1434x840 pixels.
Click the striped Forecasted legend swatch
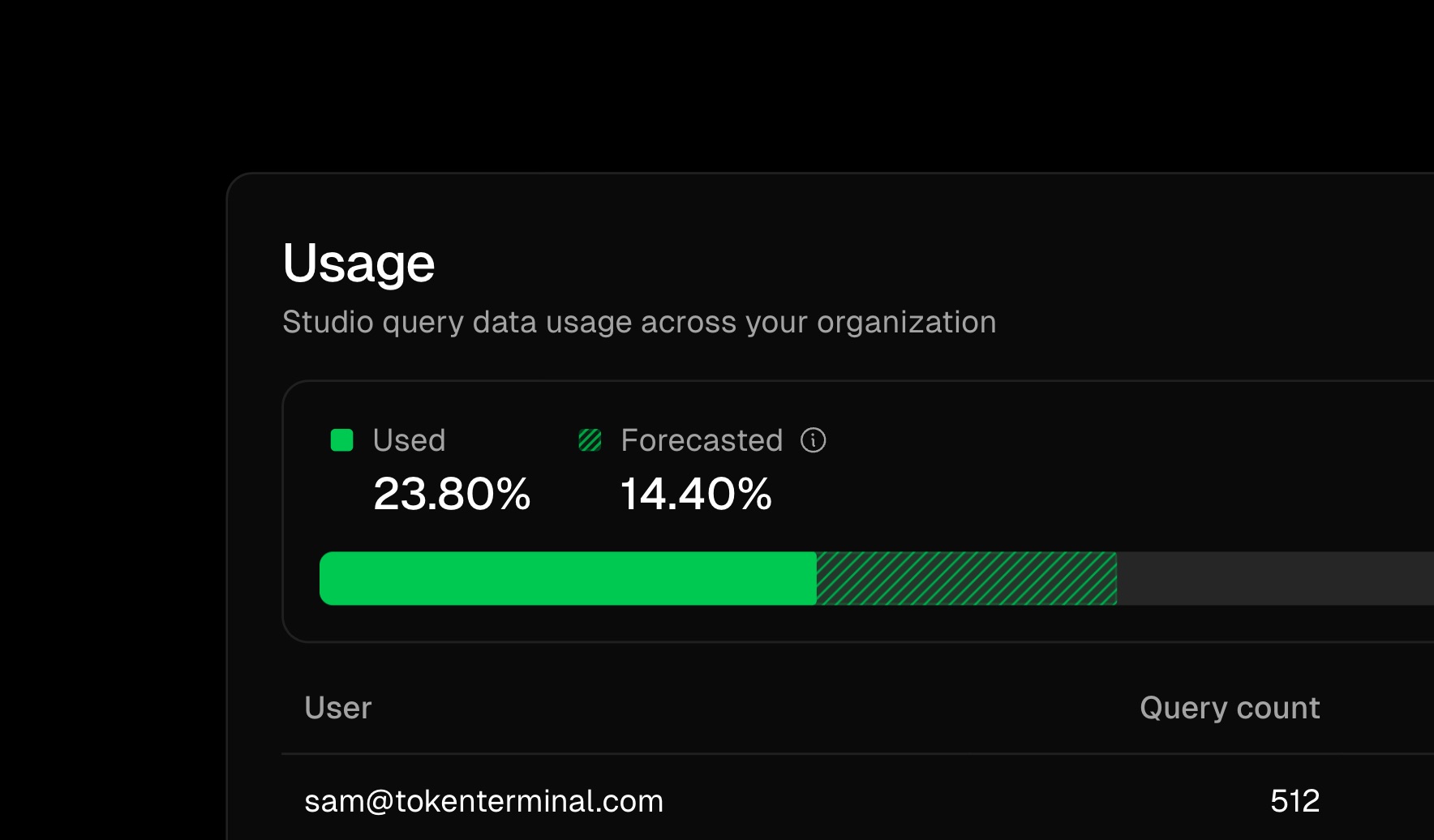(x=590, y=440)
